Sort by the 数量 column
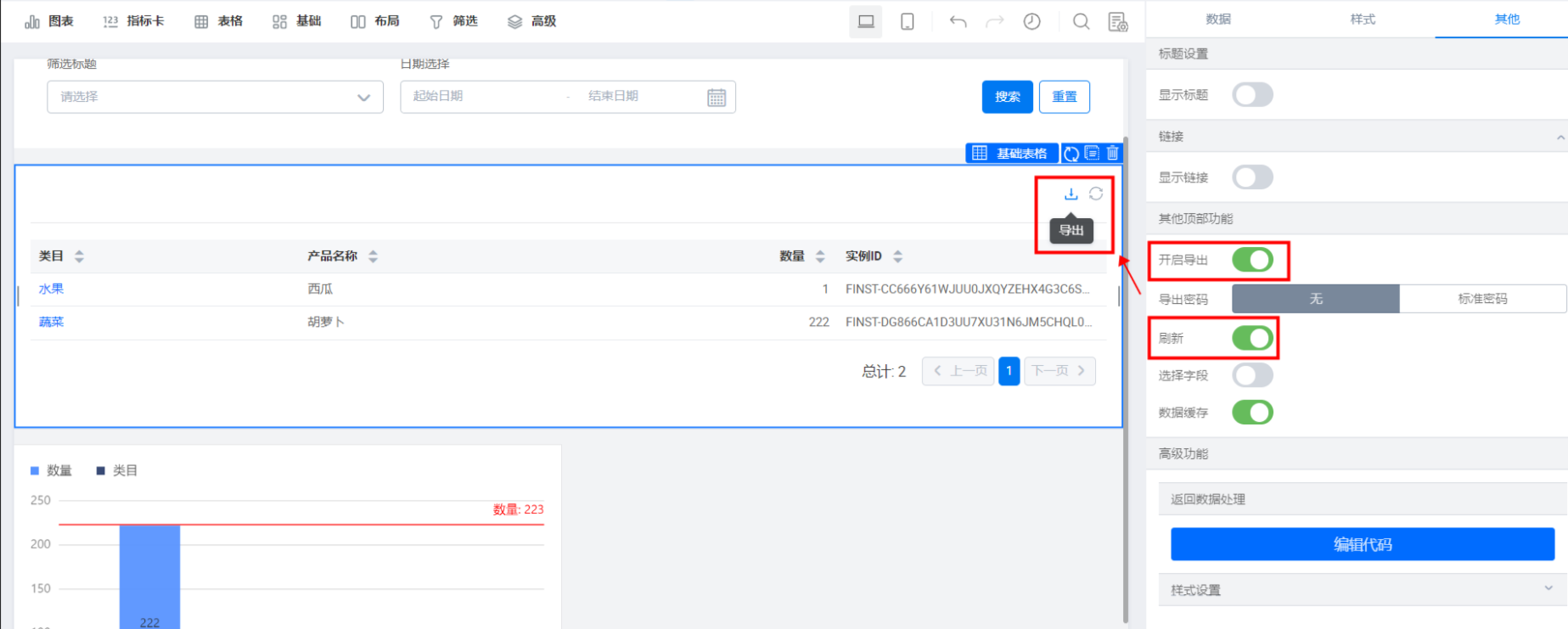This screenshot has width=1568, height=629. (820, 256)
